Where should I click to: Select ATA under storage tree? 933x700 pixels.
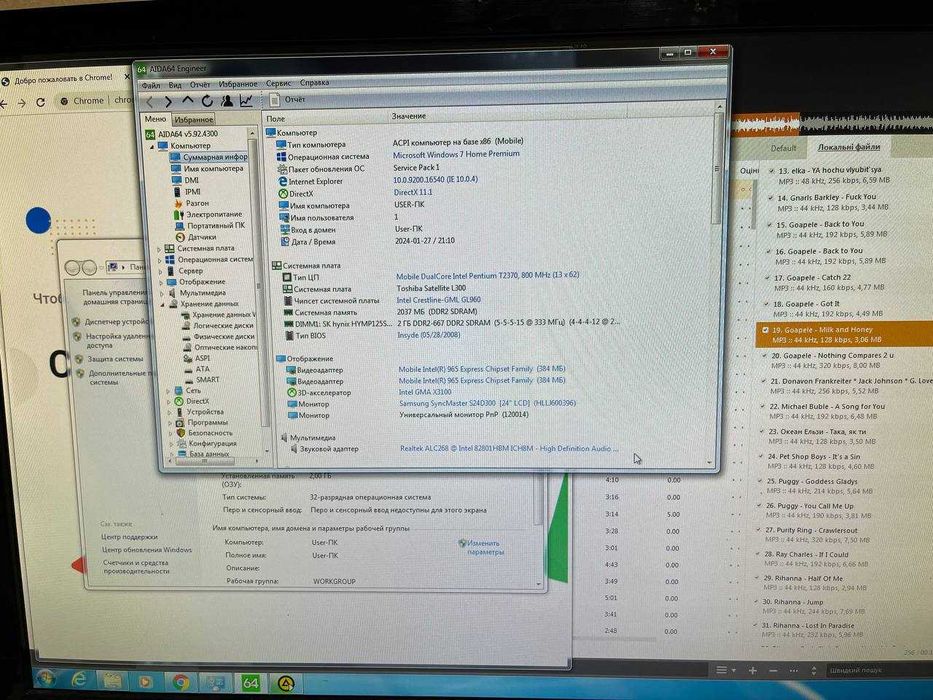pos(197,369)
